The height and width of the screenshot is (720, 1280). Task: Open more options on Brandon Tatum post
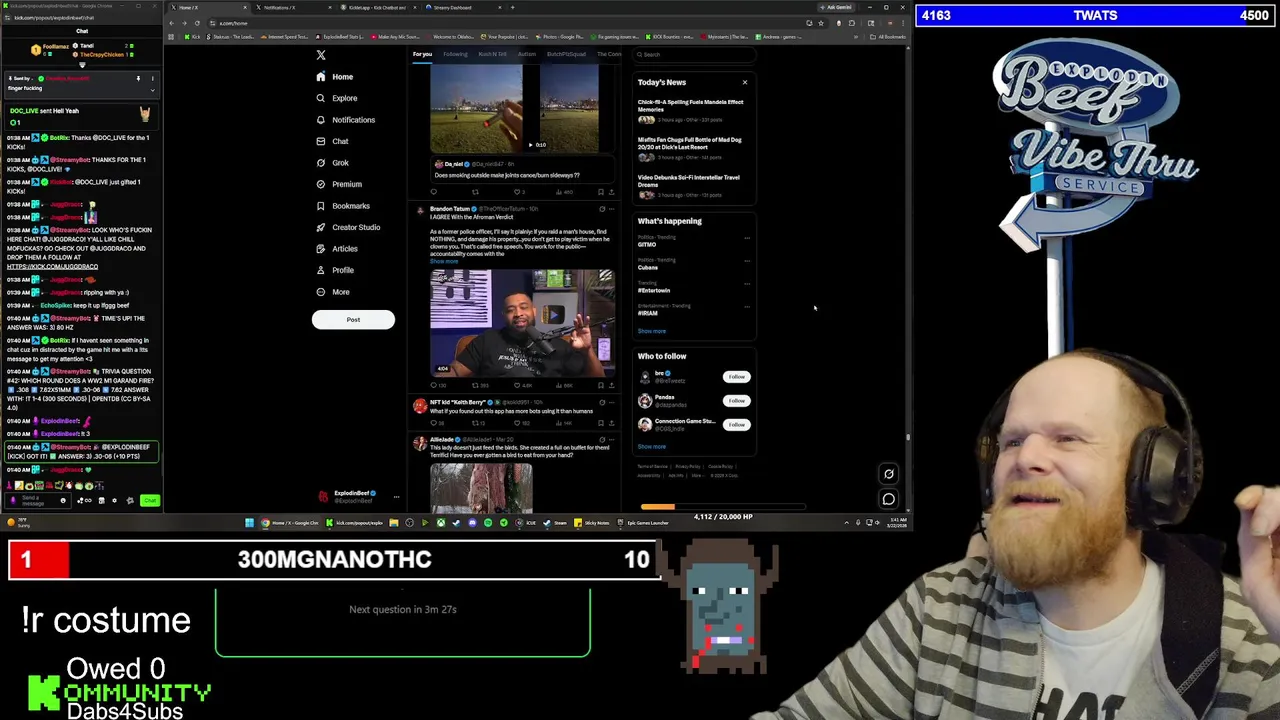tap(611, 209)
